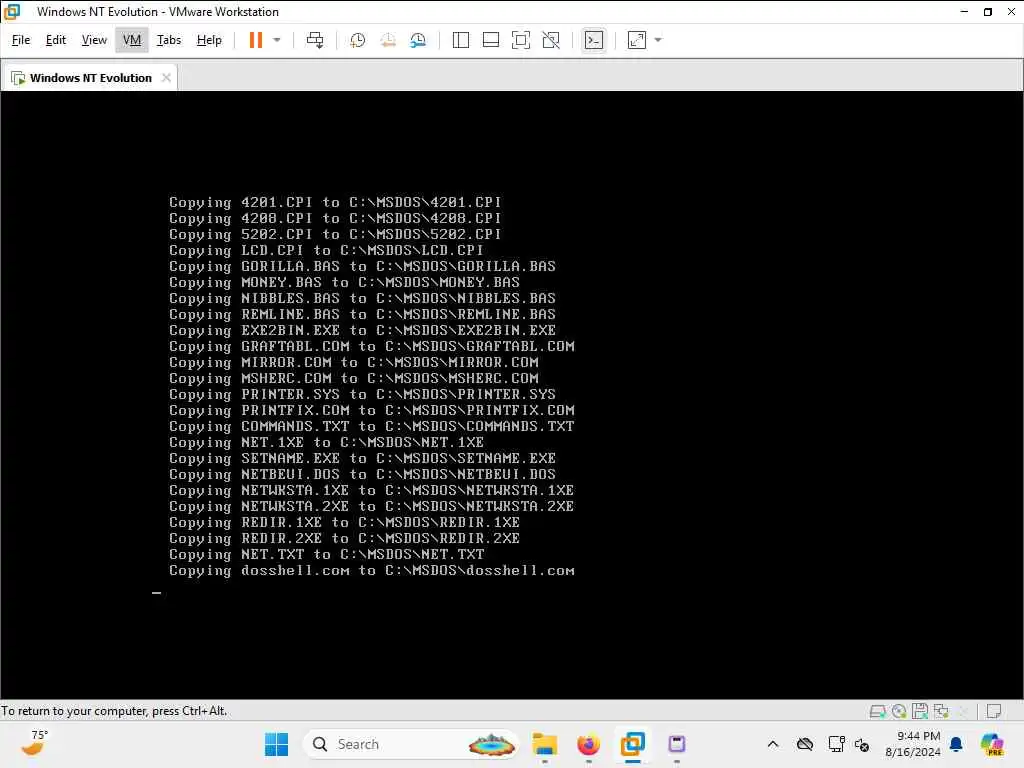Click the tray cloud sync icon
1024x768 pixels.
pyautogui.click(x=805, y=744)
